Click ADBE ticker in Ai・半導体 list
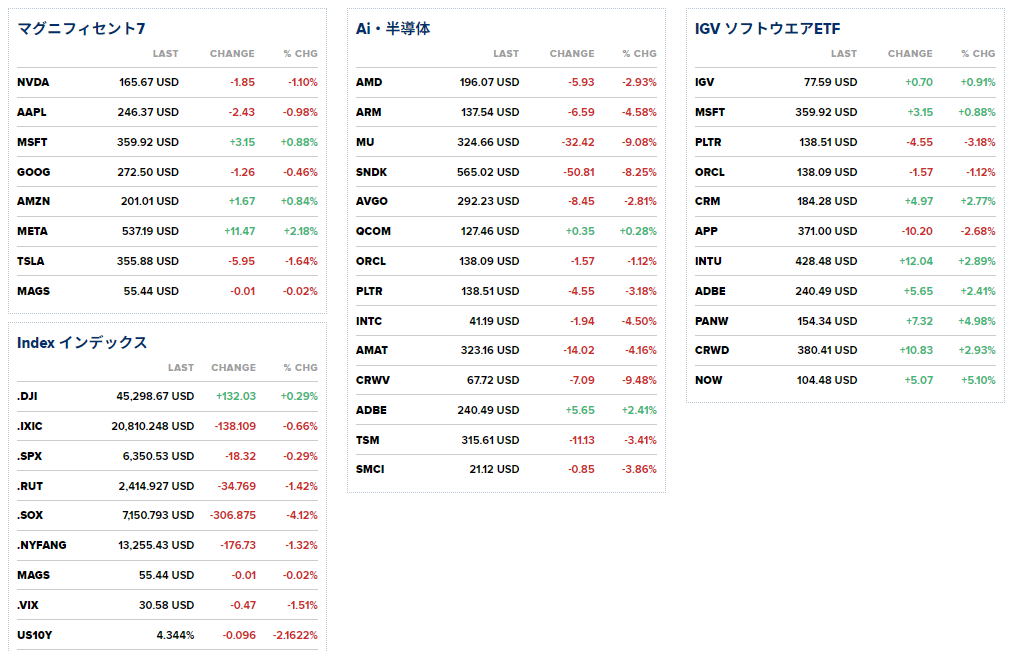 click(371, 410)
